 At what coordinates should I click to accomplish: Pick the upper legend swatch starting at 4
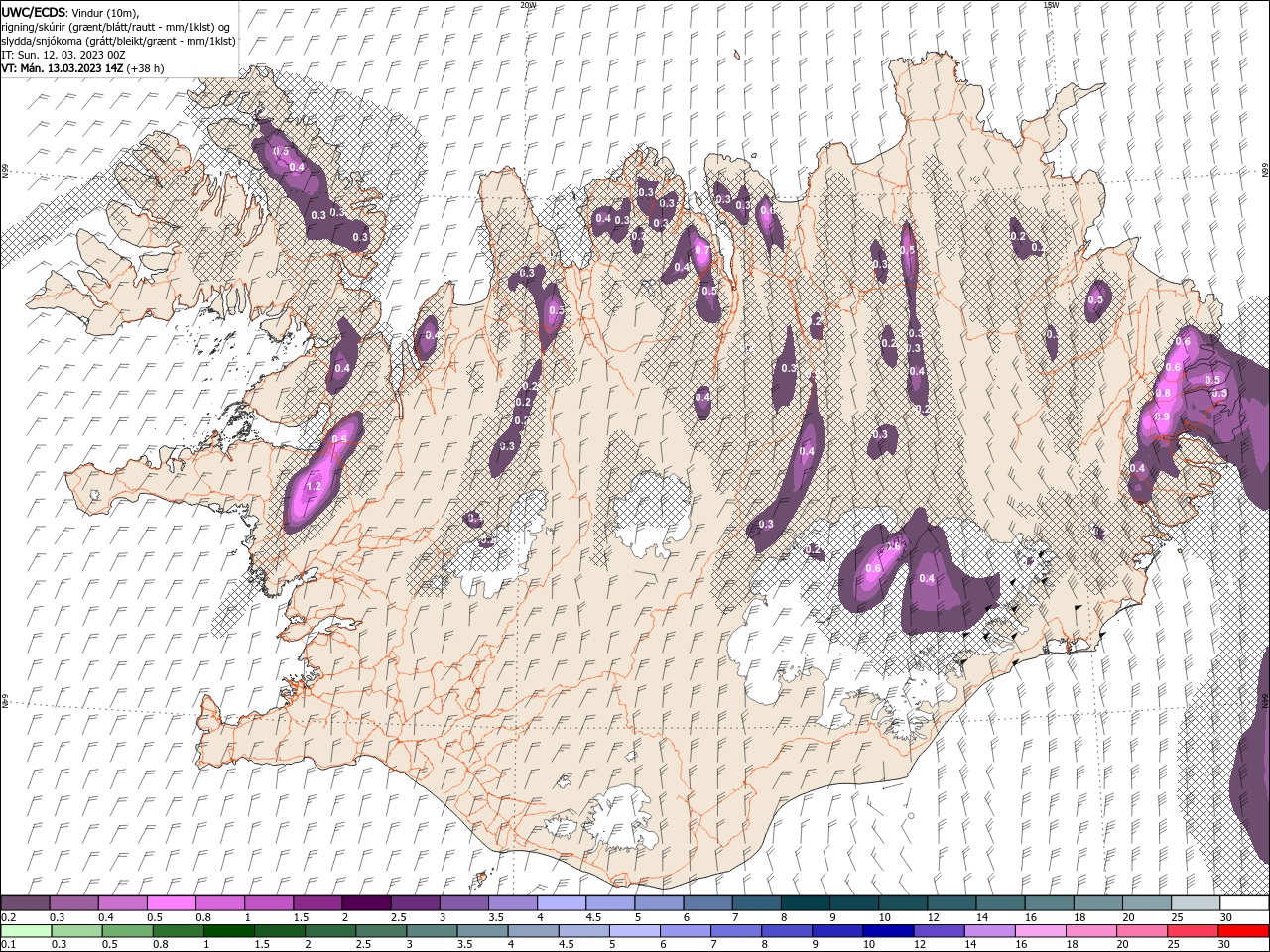(x=560, y=903)
